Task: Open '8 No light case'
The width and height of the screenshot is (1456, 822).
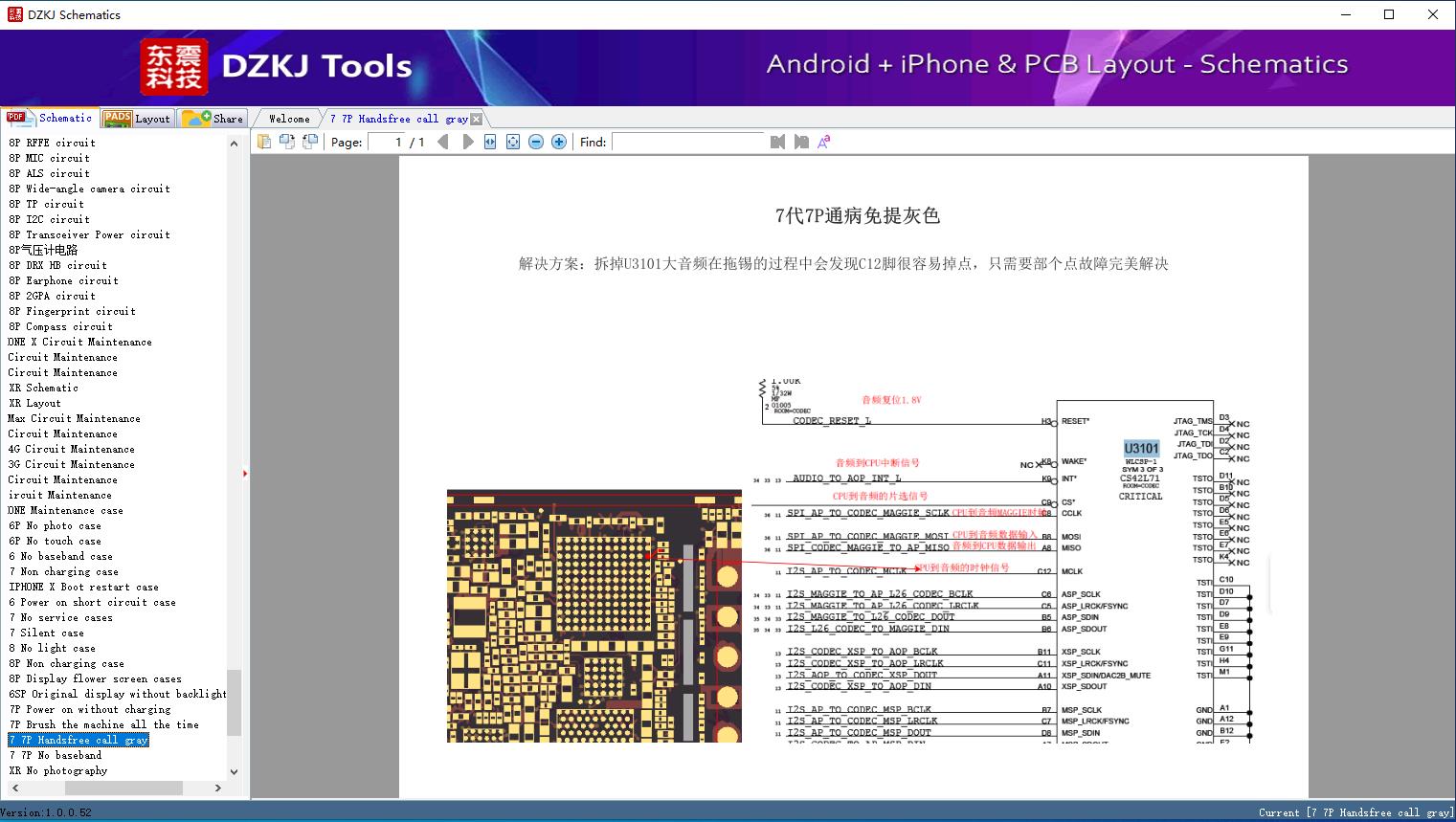Action: [x=52, y=648]
